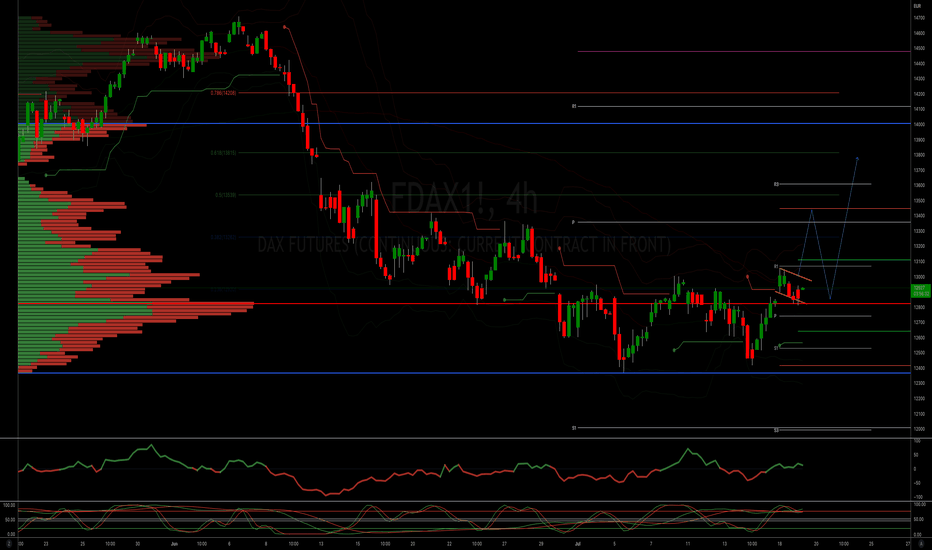Image resolution: width=932 pixels, height=550 pixels.
Task: Select the blue projected price path arrow
Action: coord(828,228)
